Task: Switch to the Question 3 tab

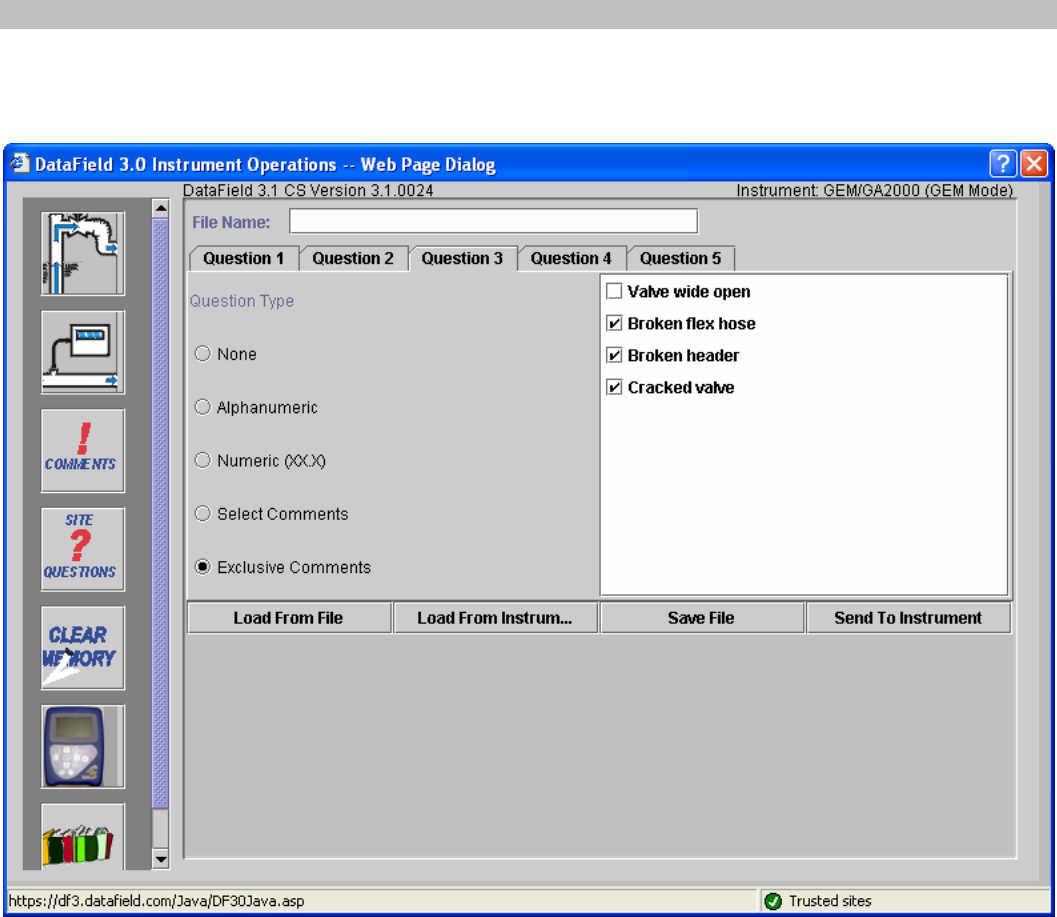Action: click(462, 258)
